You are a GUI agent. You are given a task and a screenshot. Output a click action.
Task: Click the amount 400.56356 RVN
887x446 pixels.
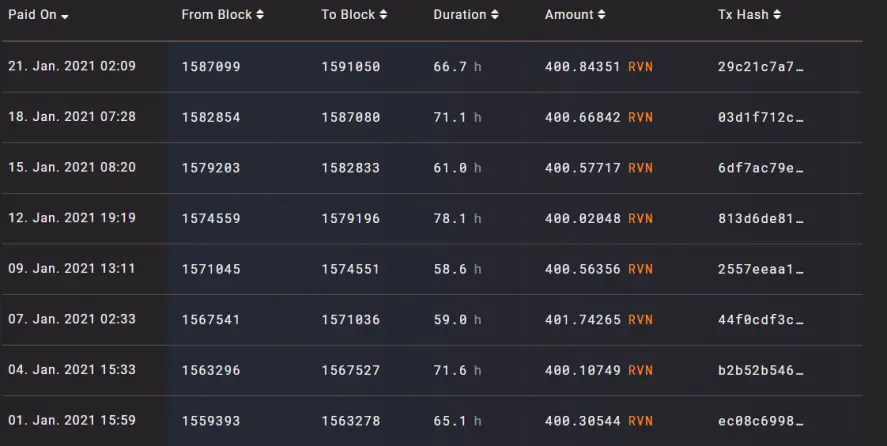tap(599, 269)
